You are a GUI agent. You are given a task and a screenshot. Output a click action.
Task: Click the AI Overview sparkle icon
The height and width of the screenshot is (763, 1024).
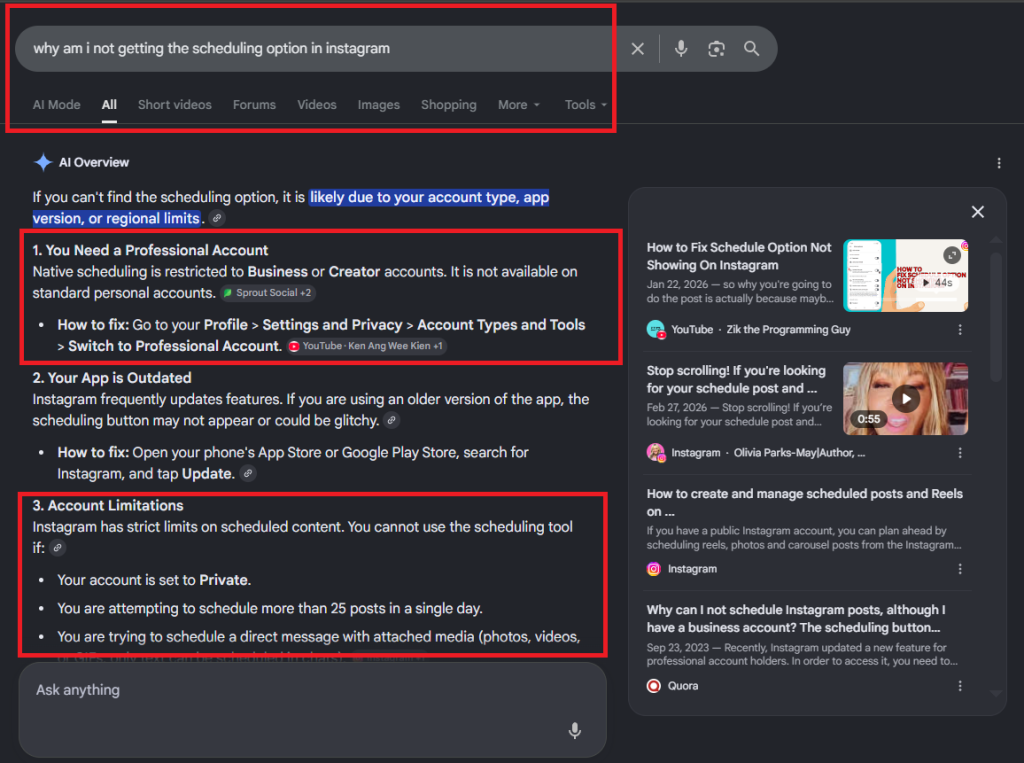point(43,163)
